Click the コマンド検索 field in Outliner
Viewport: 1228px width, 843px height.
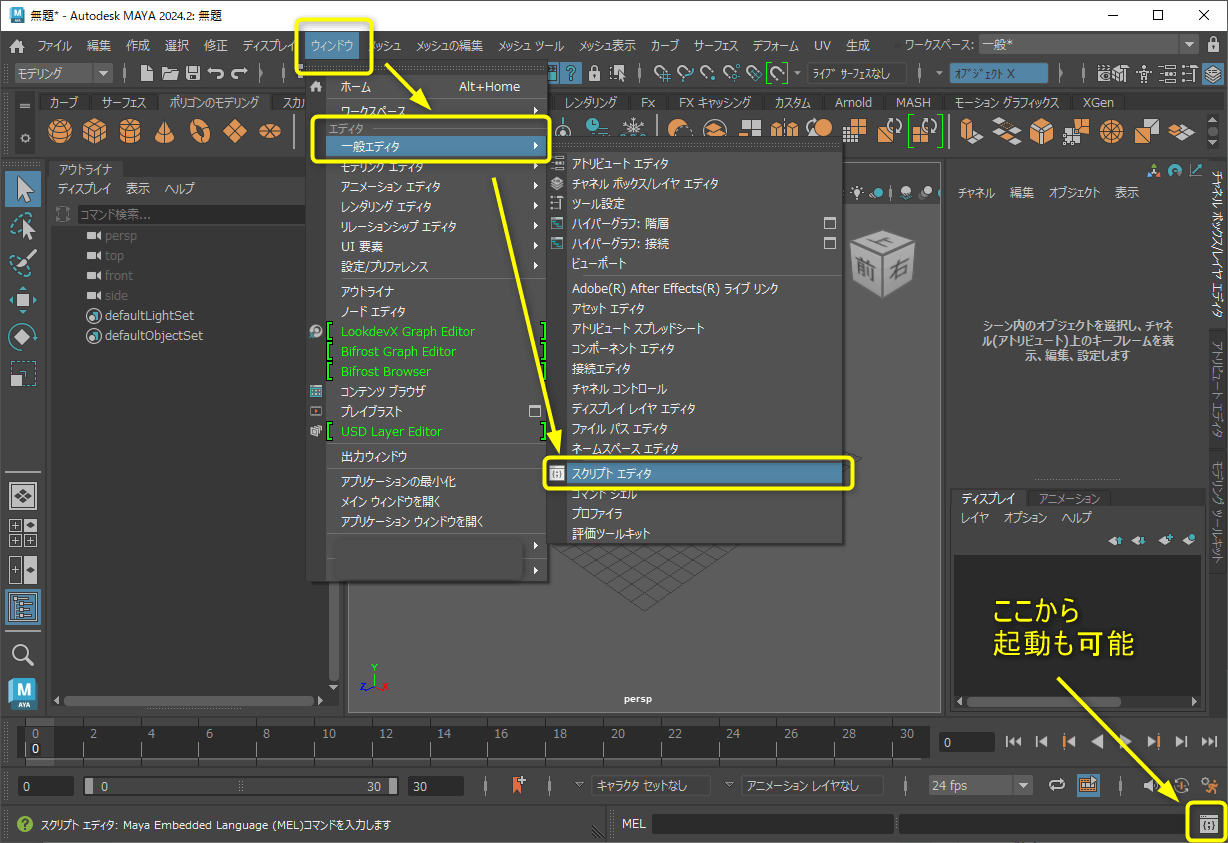click(x=190, y=214)
